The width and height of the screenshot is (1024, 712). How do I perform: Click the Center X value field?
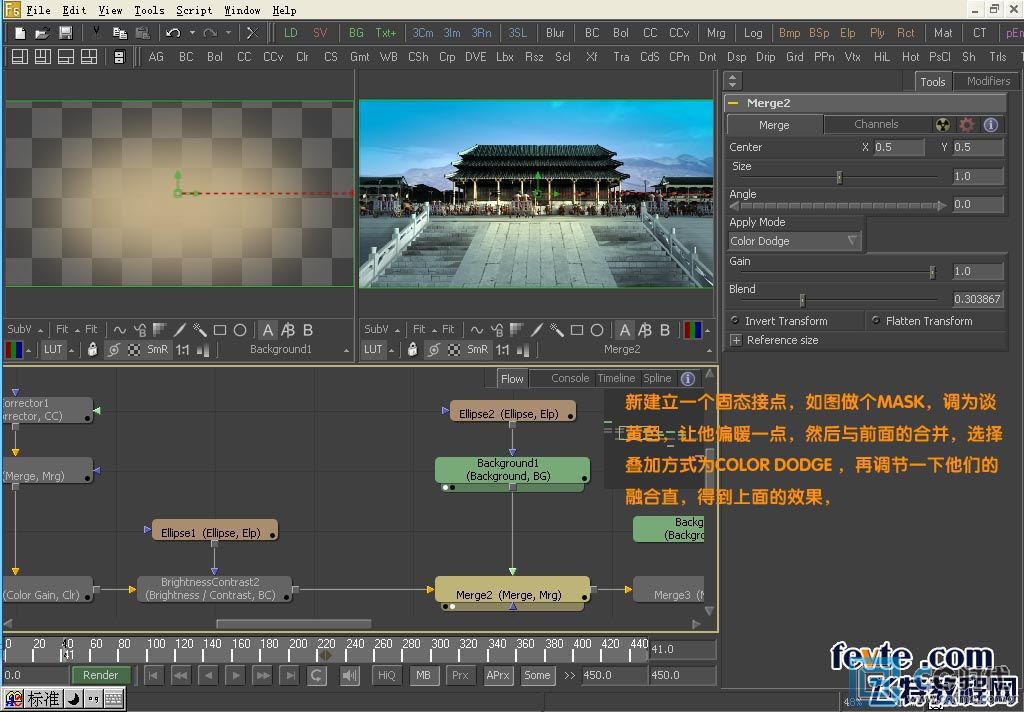pos(899,147)
